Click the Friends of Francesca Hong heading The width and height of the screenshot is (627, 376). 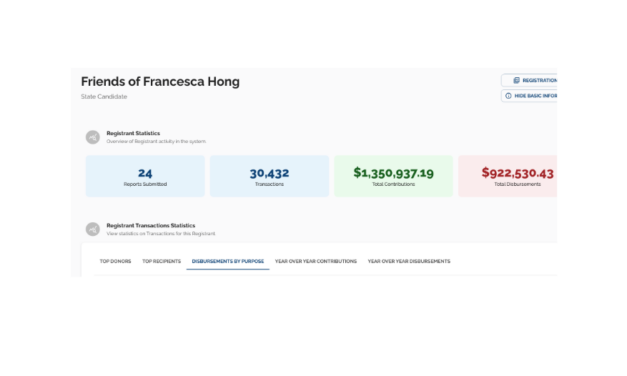[x=160, y=82]
